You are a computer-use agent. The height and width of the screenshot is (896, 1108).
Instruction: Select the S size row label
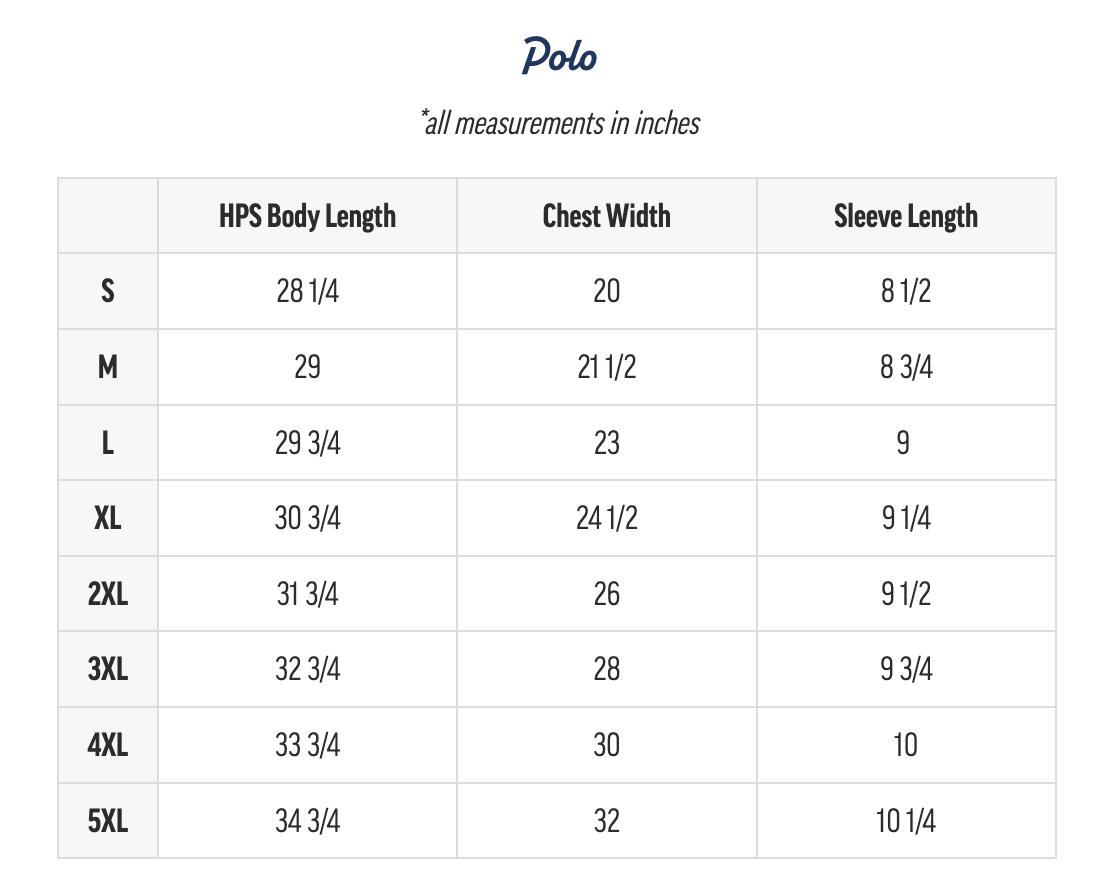108,291
